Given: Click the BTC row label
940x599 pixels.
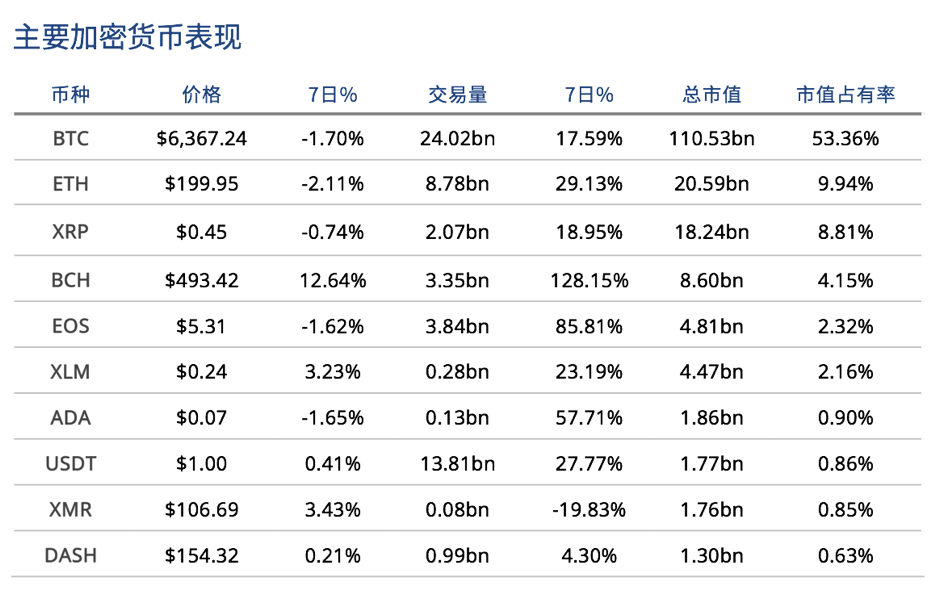Looking at the screenshot, I should [x=71, y=139].
